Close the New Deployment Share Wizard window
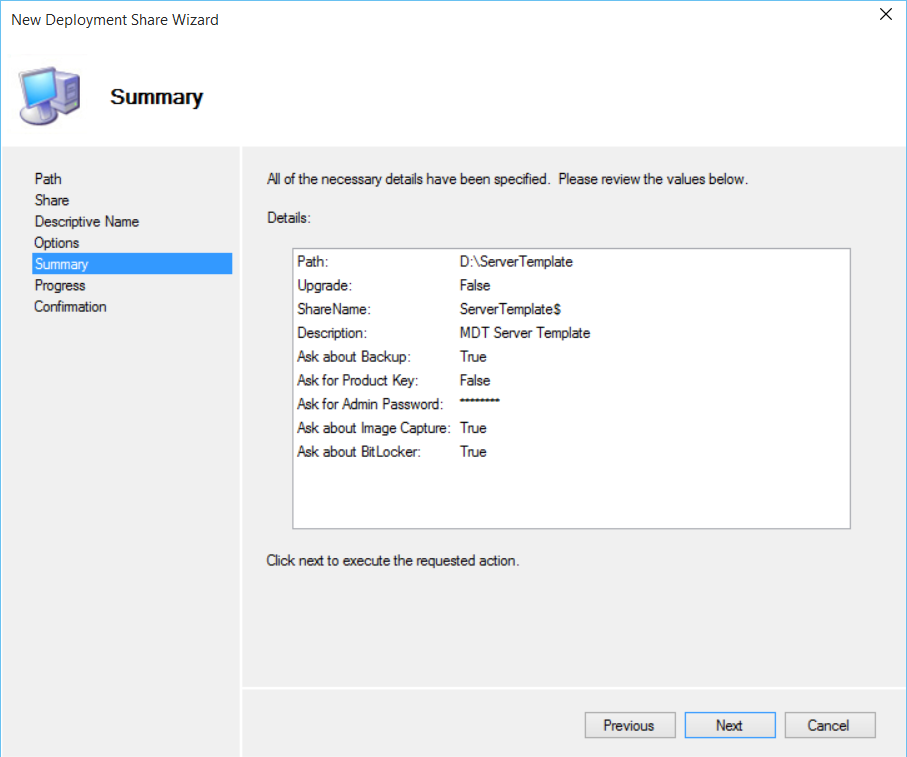The image size is (907, 757). click(884, 15)
